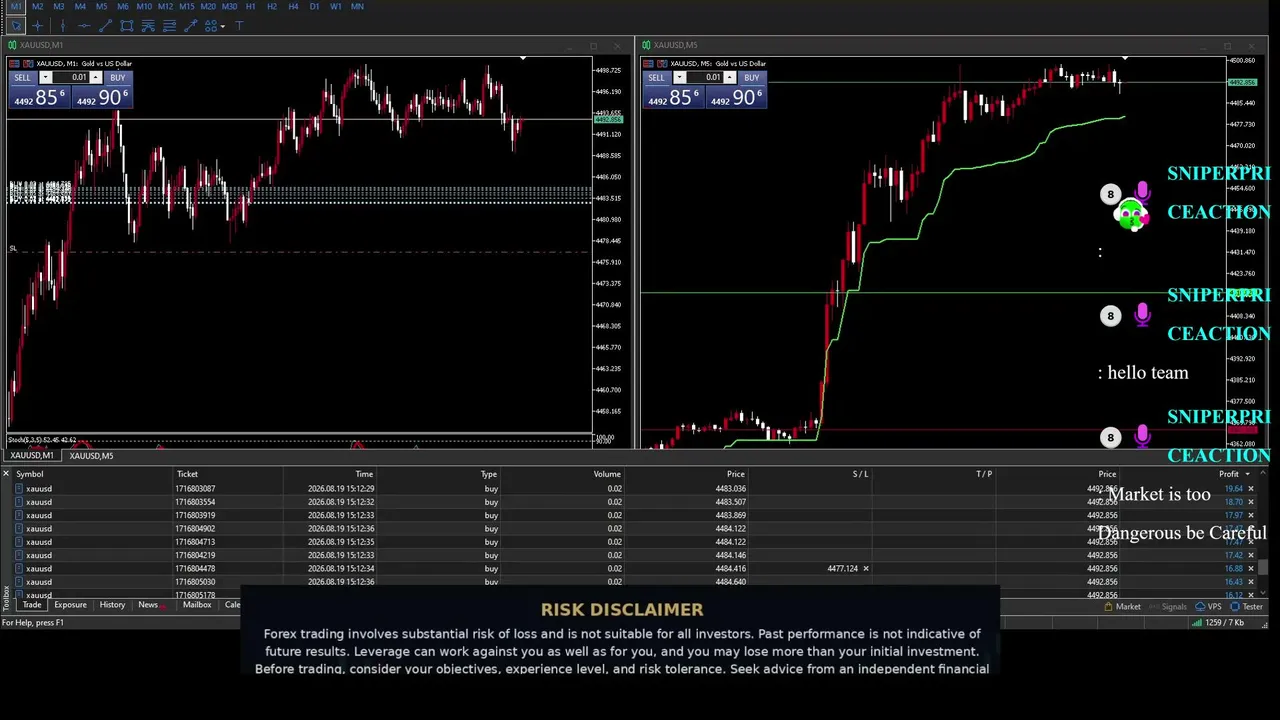This screenshot has height=720, width=1280.
Task: Sort positions by Ticket column
Action: pos(187,474)
